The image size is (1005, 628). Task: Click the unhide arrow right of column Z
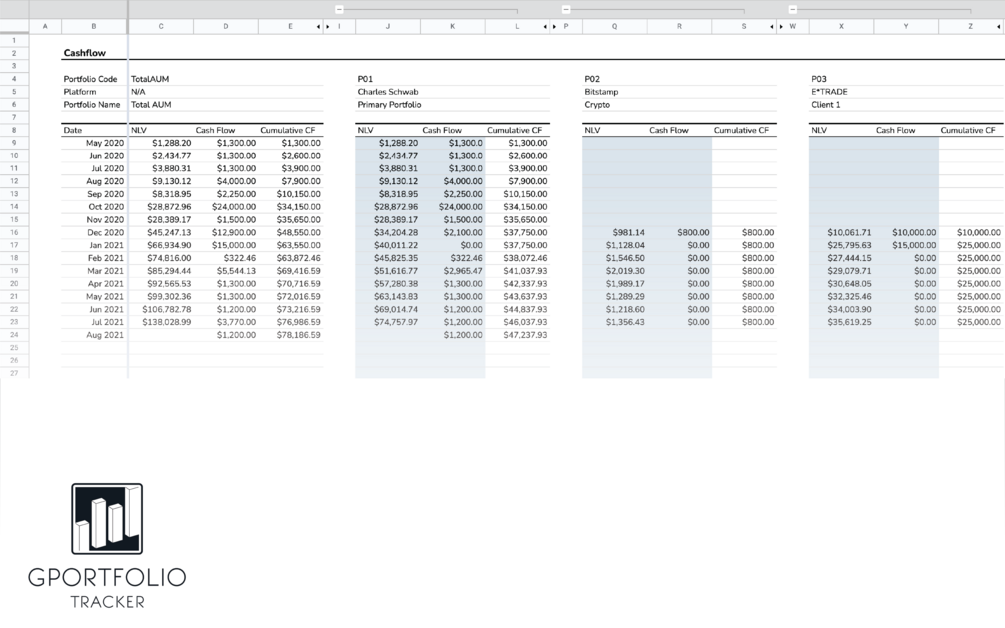click(x=999, y=27)
